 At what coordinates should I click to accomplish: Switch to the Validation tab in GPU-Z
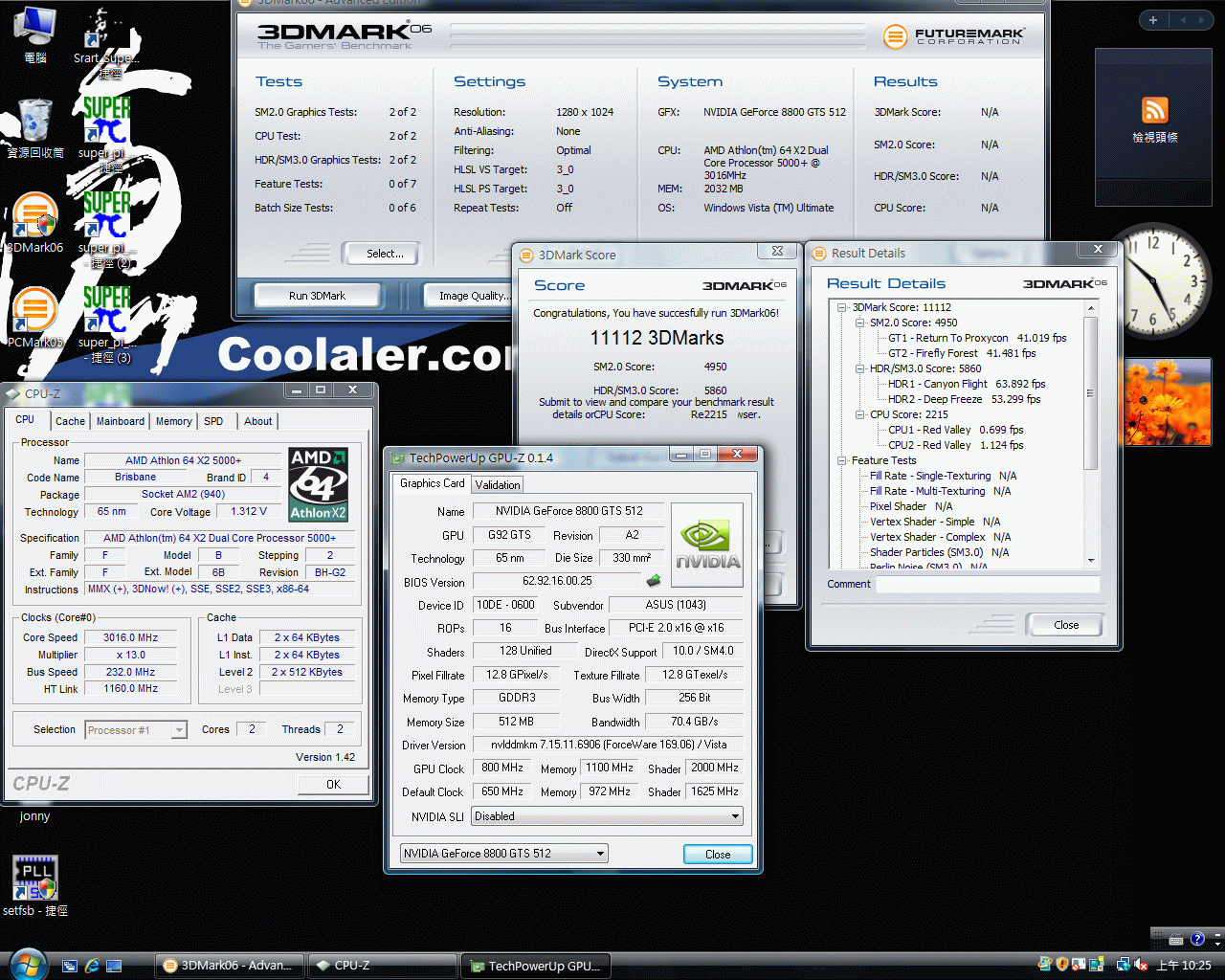click(498, 485)
